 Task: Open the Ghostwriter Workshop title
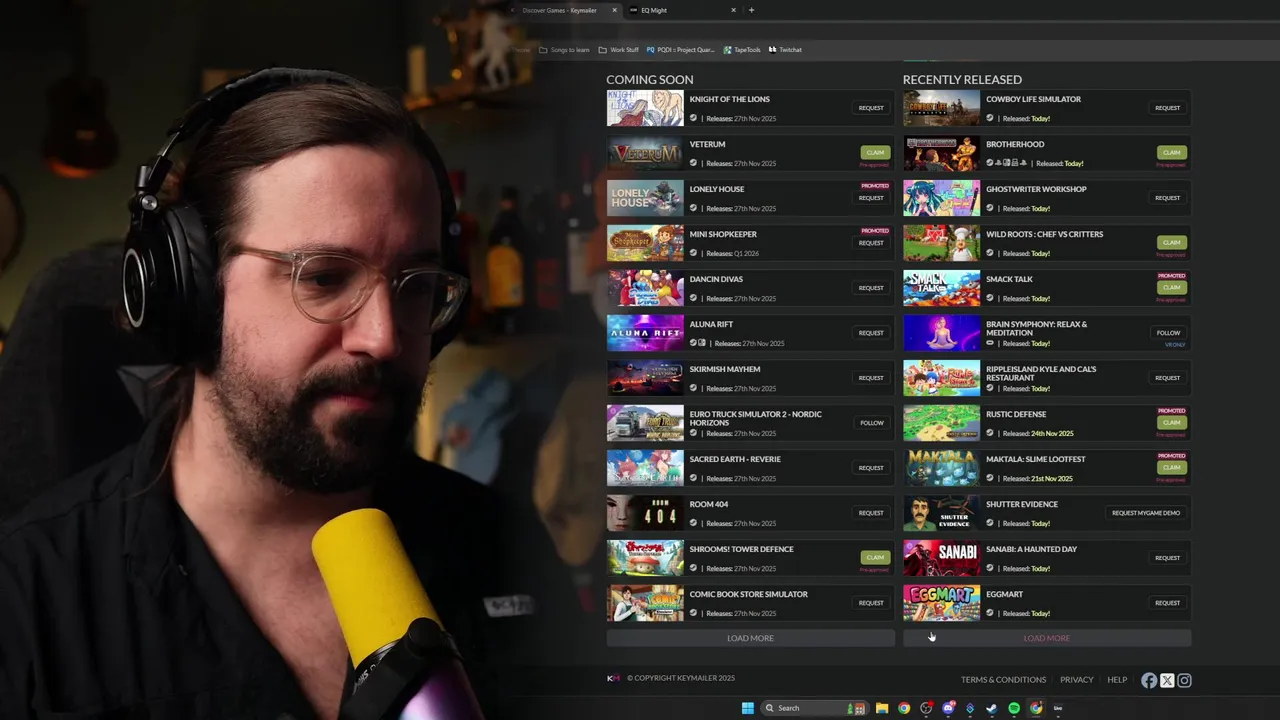click(1036, 189)
